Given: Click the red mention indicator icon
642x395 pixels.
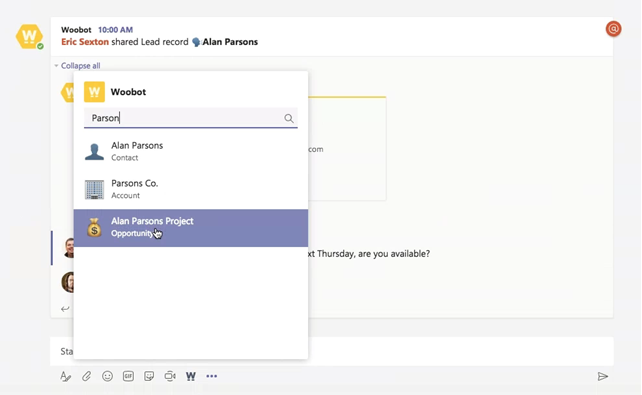Looking at the screenshot, I should (613, 29).
